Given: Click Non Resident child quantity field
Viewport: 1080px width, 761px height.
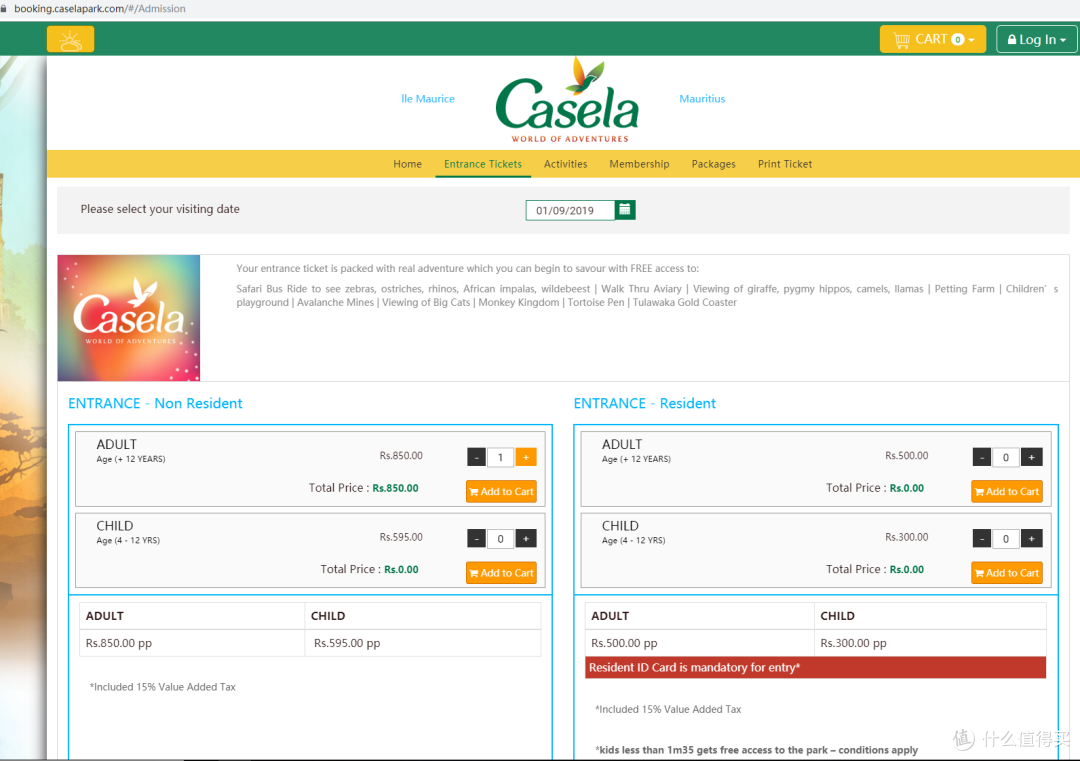Looking at the screenshot, I should (x=501, y=539).
